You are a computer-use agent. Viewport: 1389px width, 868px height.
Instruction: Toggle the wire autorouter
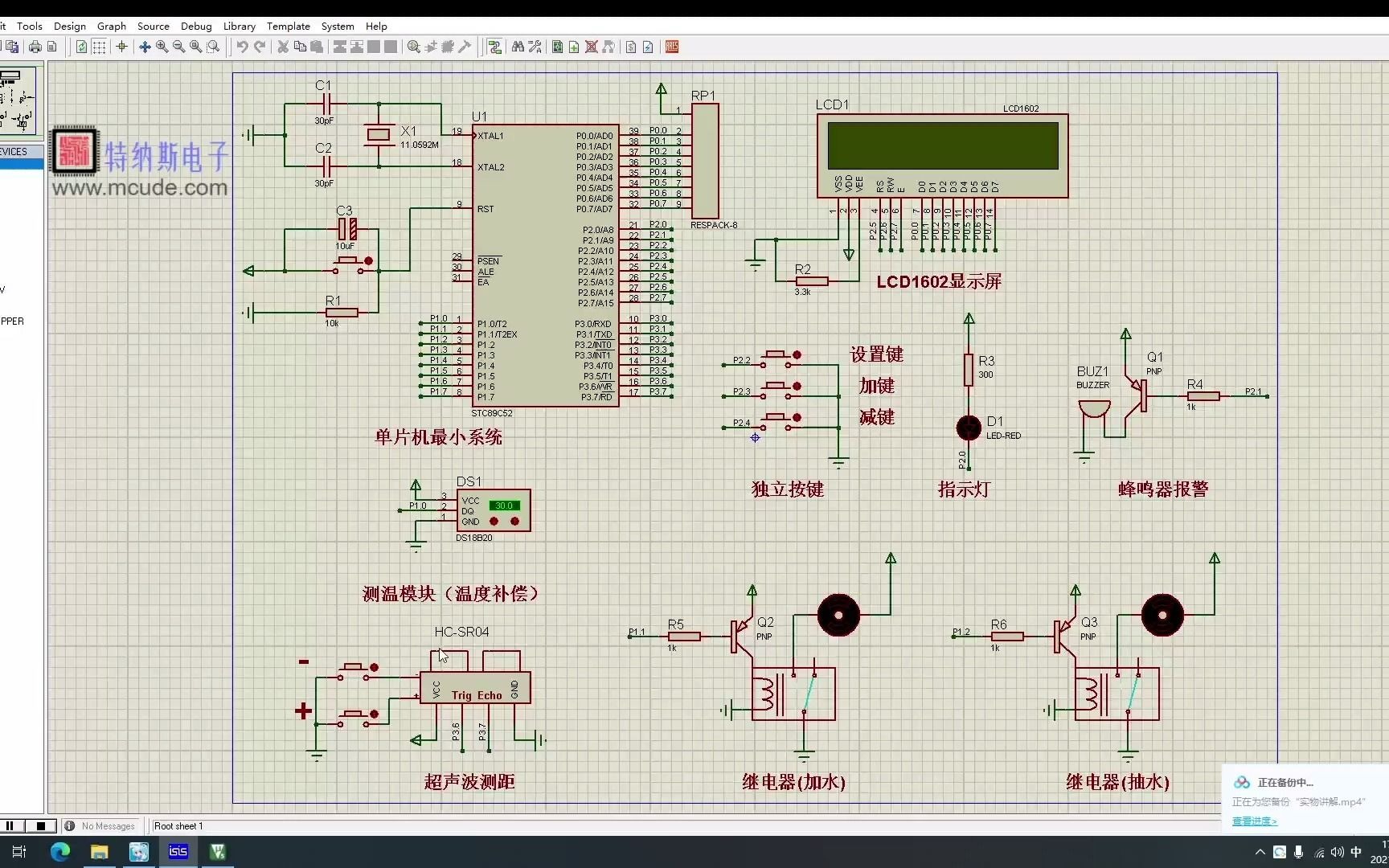pos(494,47)
